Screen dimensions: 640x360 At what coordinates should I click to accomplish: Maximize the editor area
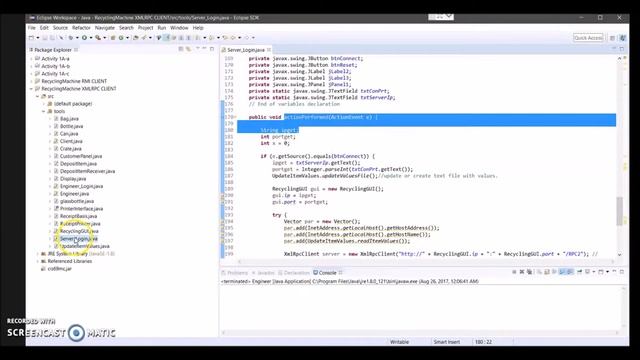coord(622,49)
